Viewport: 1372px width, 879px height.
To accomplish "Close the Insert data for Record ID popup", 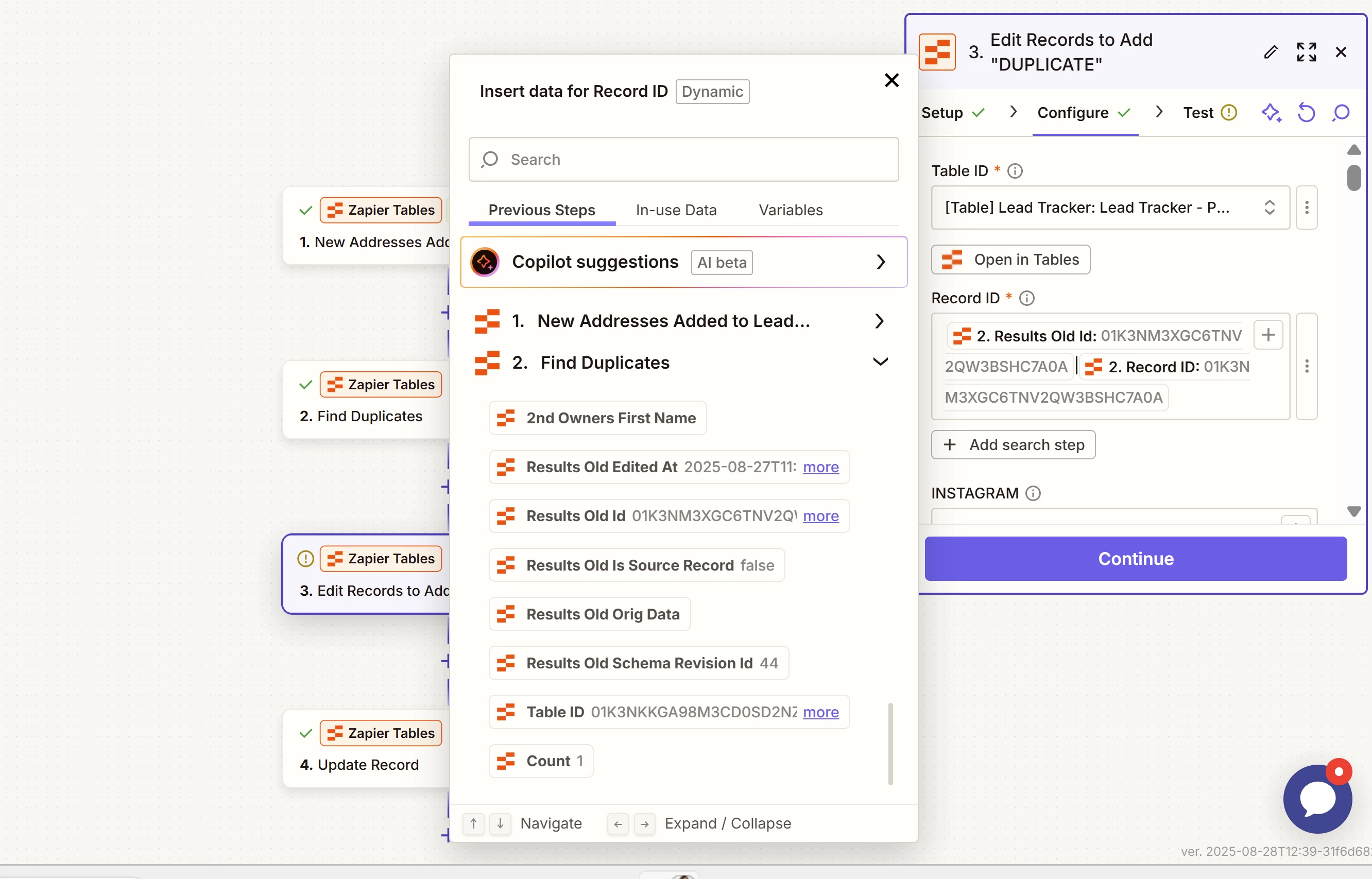I will tap(891, 80).
